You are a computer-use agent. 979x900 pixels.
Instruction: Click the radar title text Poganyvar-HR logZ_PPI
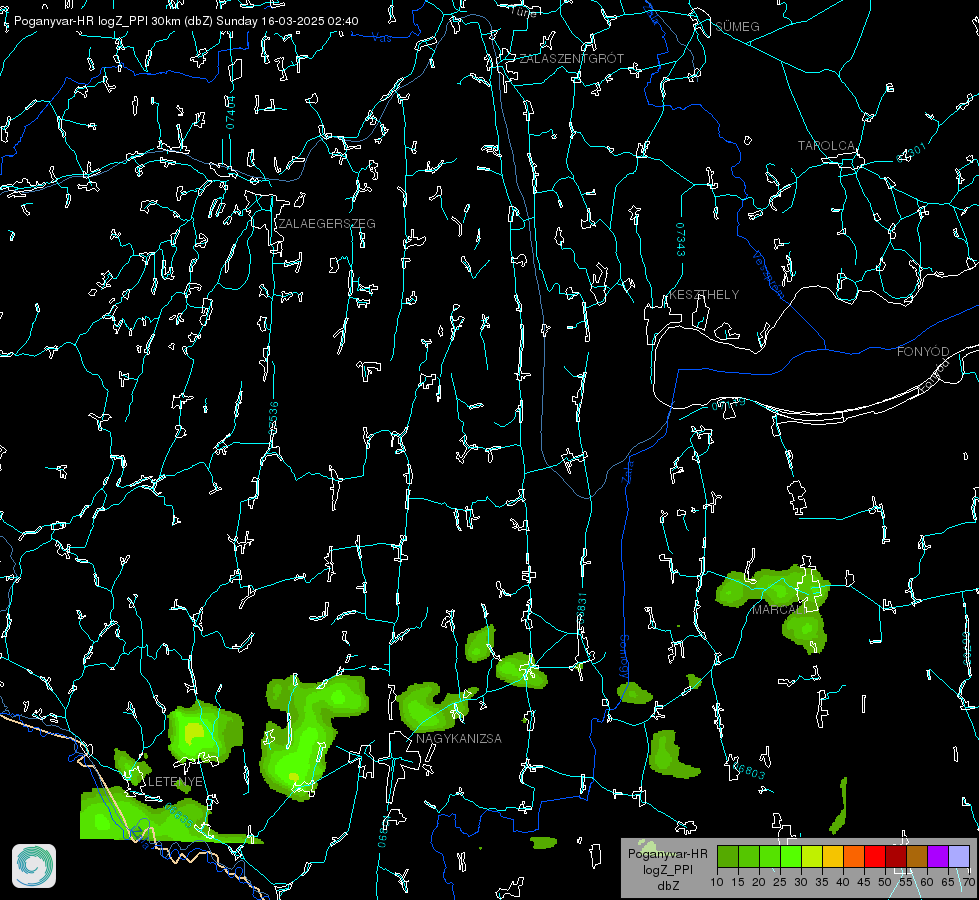(81, 21)
